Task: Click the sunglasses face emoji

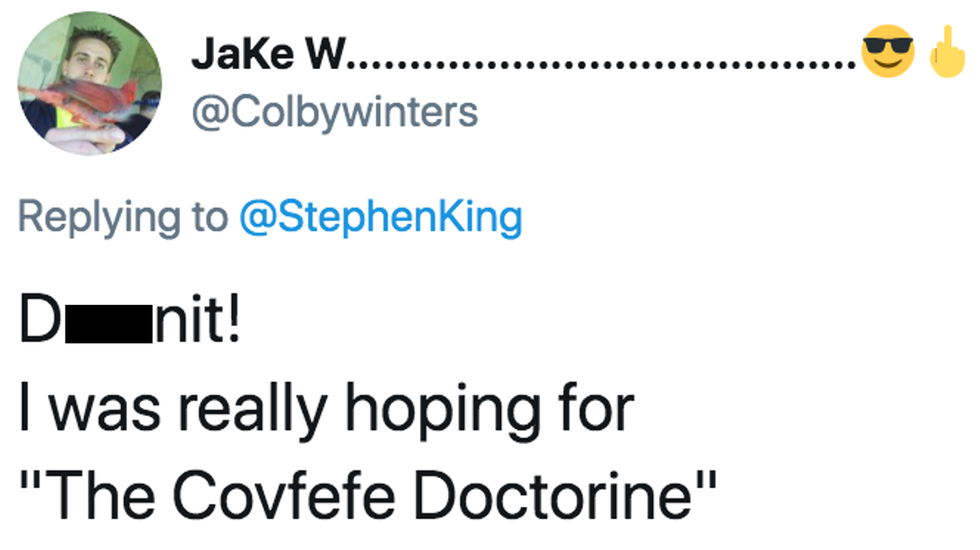Action: 887,56
